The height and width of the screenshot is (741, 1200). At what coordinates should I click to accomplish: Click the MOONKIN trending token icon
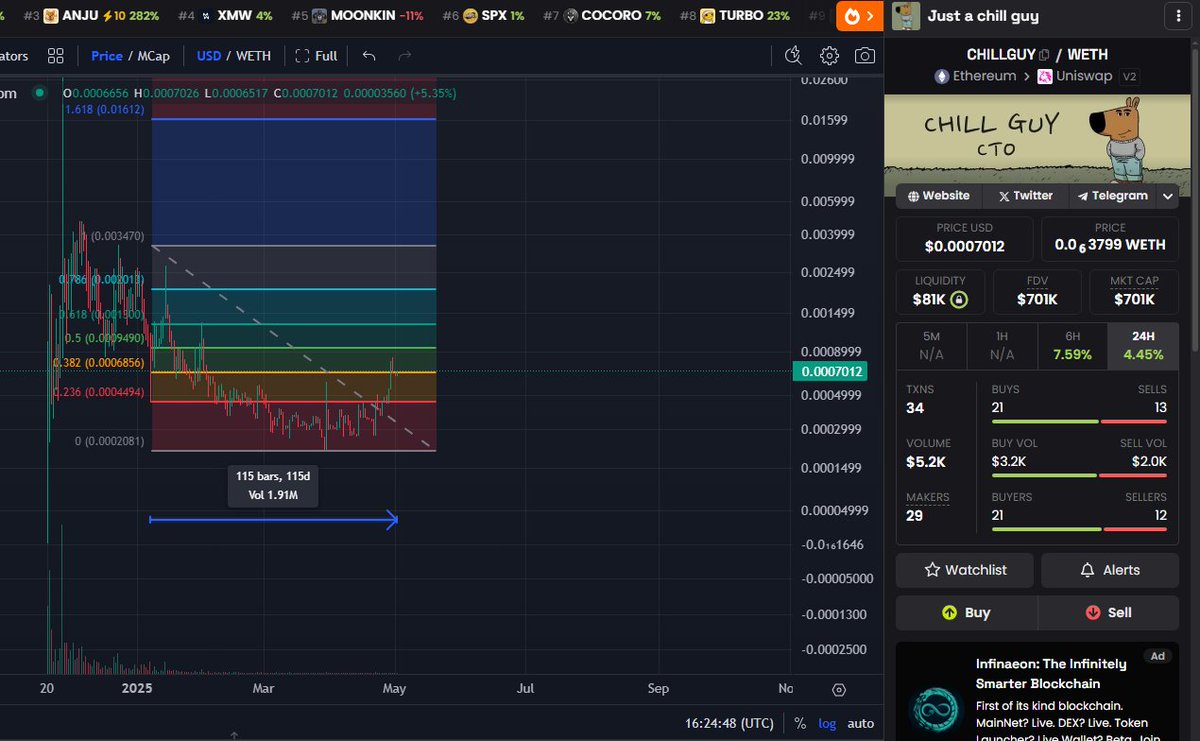[319, 16]
